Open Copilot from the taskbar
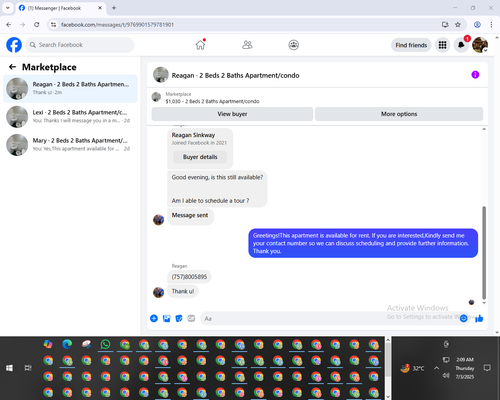 pyautogui.click(x=48, y=344)
